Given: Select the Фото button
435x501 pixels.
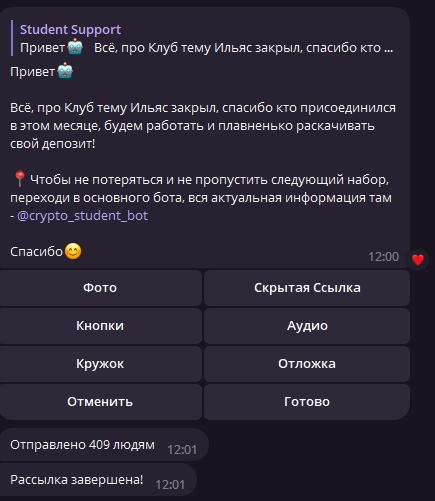Looking at the screenshot, I should coord(100,288).
